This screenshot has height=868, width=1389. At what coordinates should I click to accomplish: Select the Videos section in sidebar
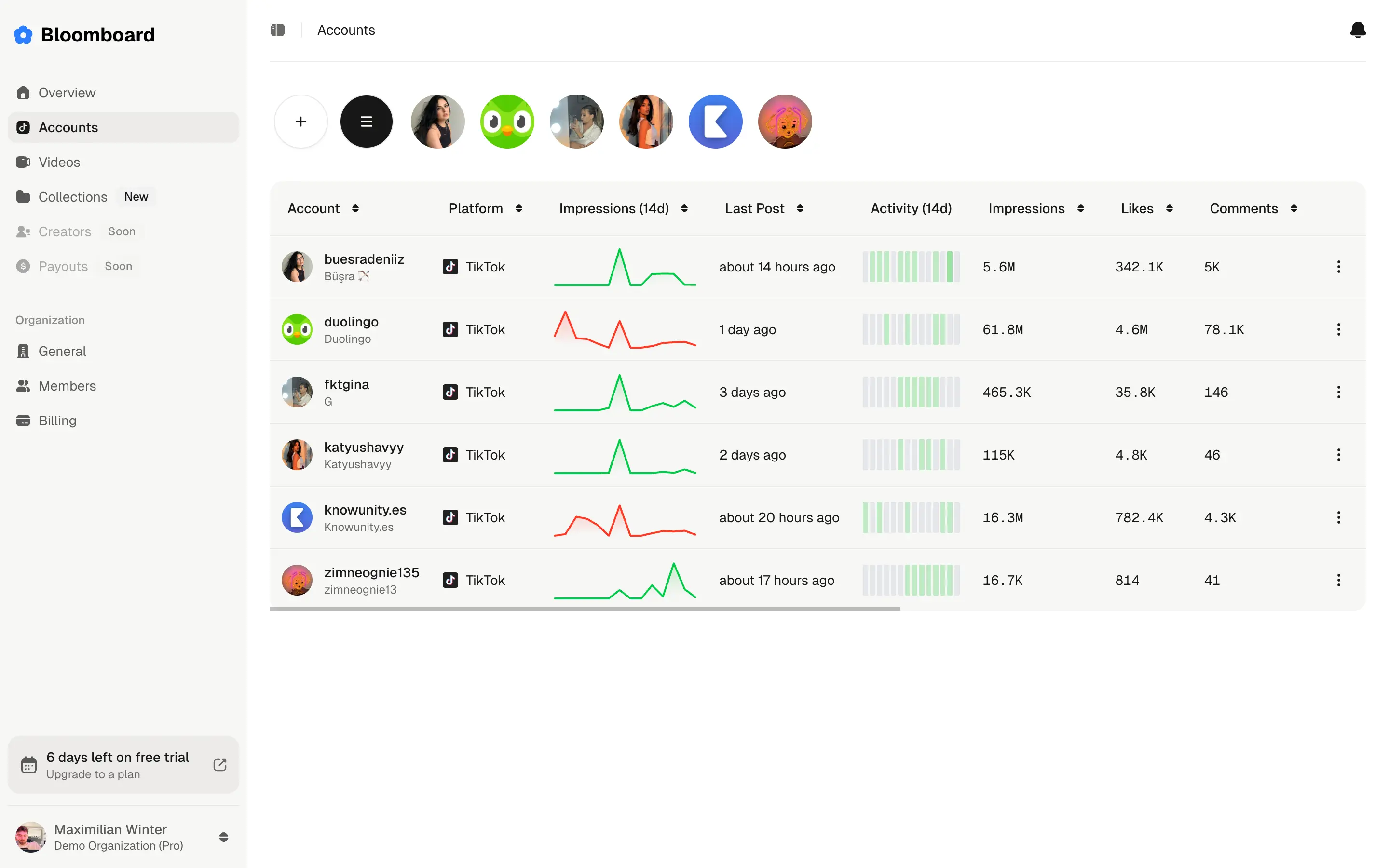59,162
